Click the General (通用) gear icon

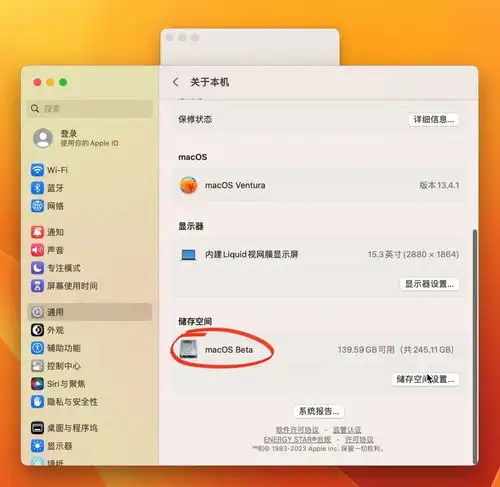(37, 312)
